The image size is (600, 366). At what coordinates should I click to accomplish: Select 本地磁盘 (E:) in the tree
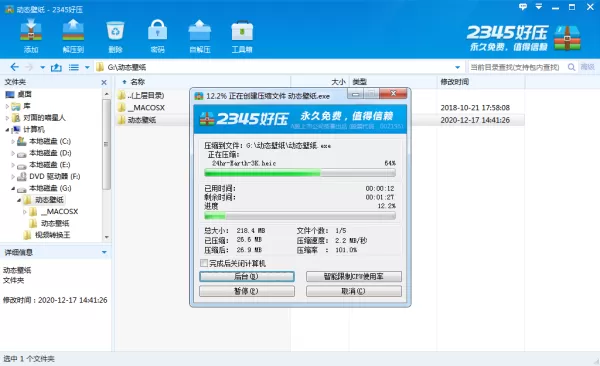(x=50, y=165)
